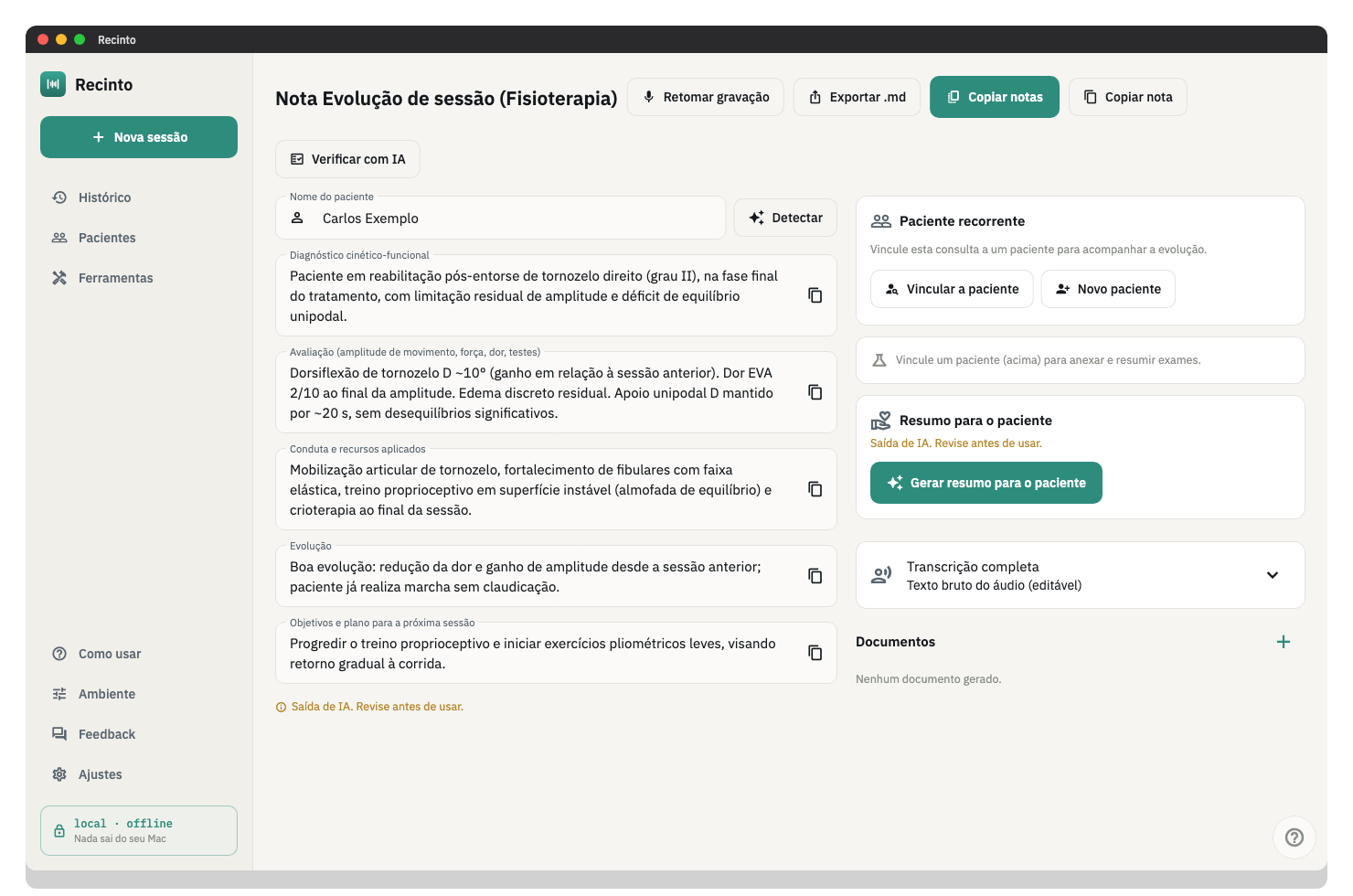The image size is (1353, 896).
Task: Click 'Nenhum documento gerado.' text
Action: click(929, 679)
